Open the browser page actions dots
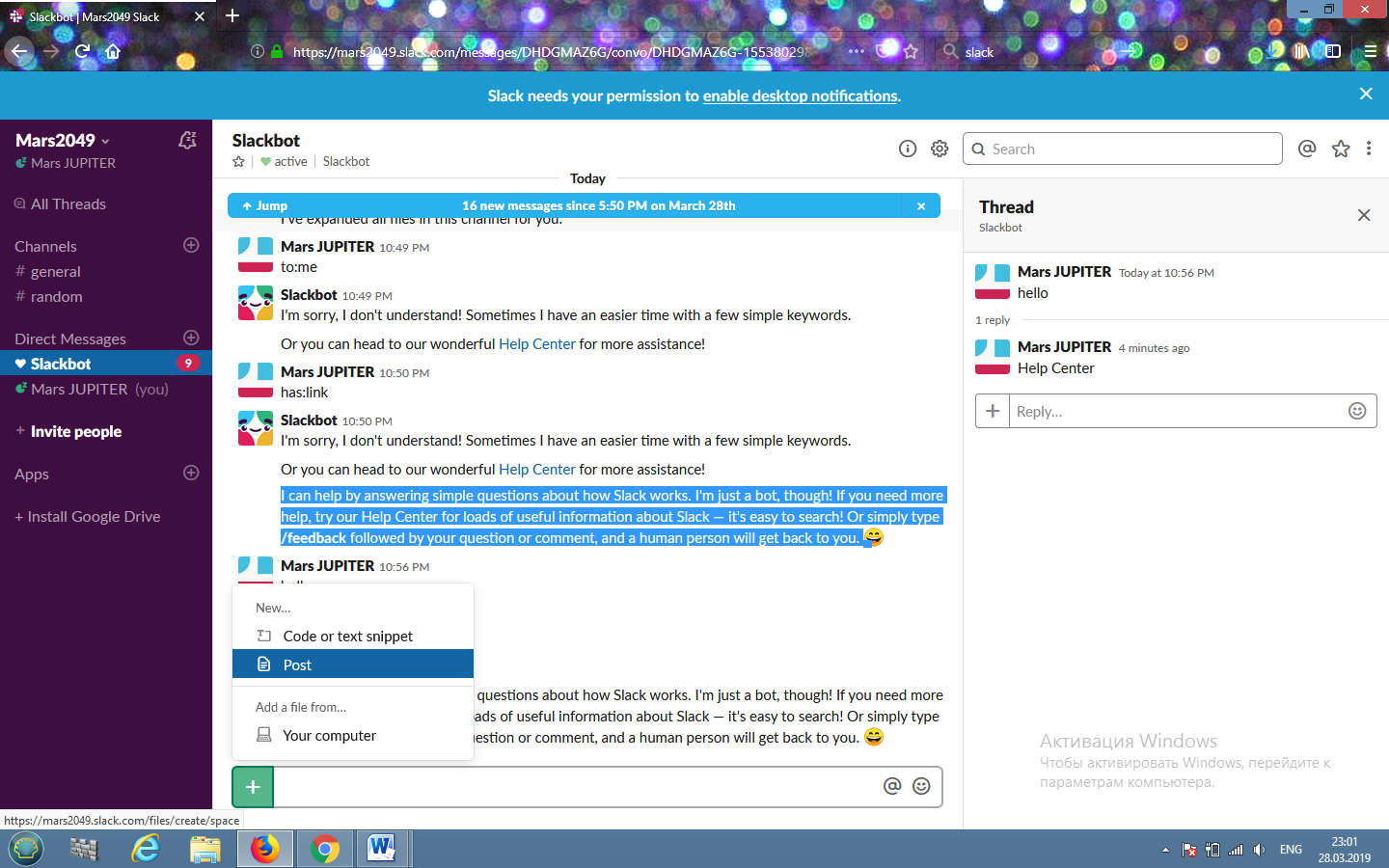Screen dimensions: 1389x868 857,51
